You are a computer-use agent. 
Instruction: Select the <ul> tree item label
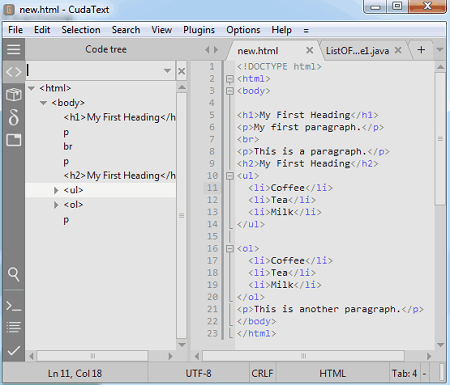pos(73,190)
